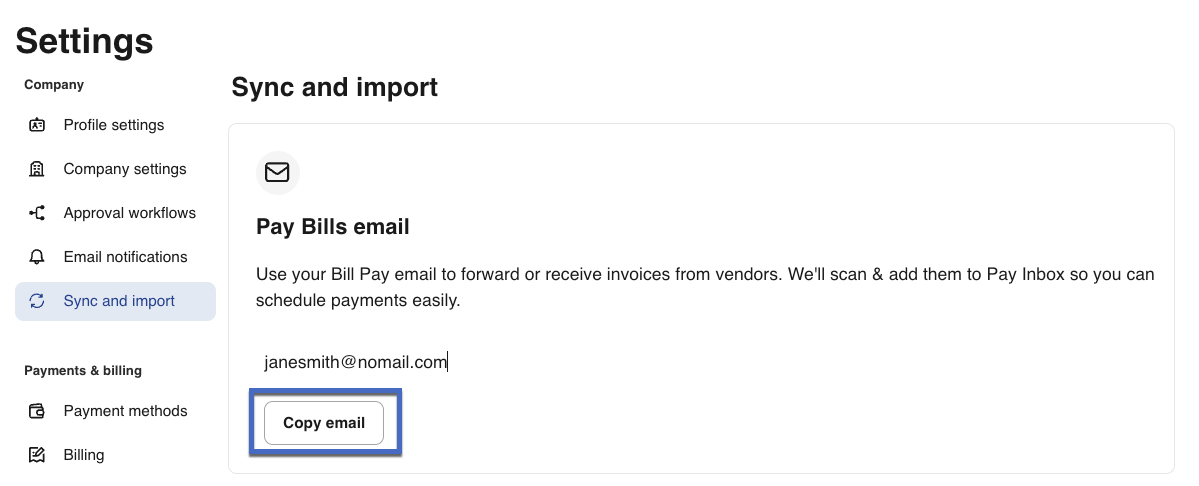Click the Company settings building icon
Viewport: 1199px width, 486px height.
pyautogui.click(x=37, y=169)
